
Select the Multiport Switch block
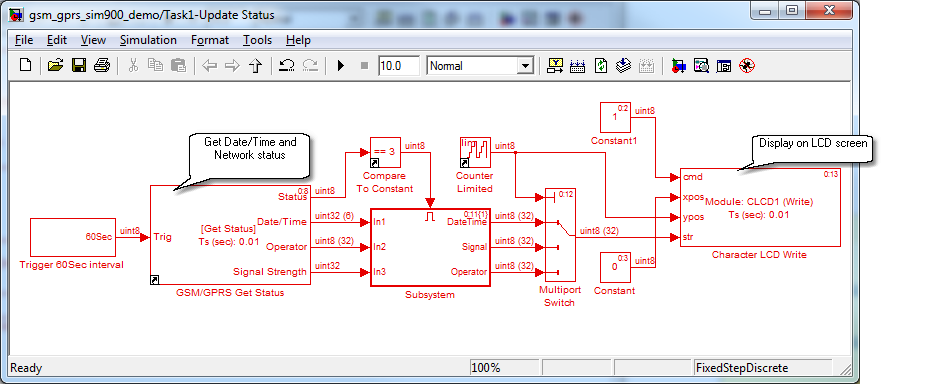559,234
